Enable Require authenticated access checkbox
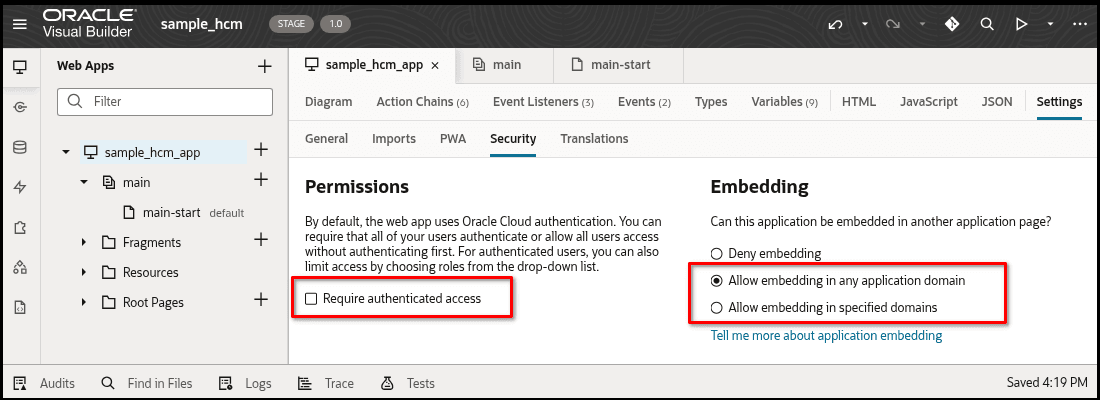1100x400 pixels. pyautogui.click(x=312, y=298)
